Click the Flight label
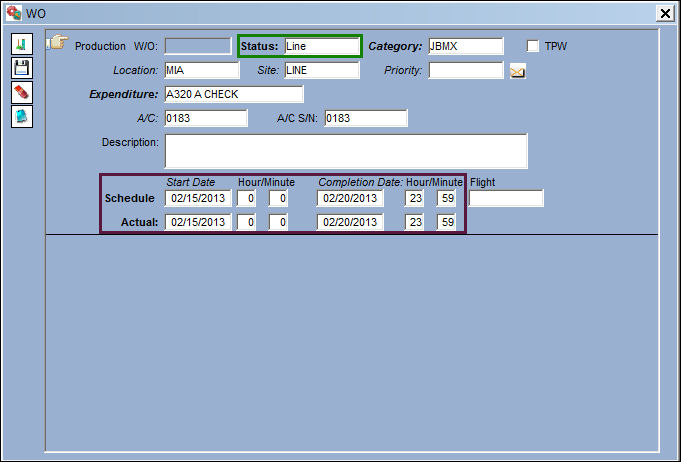The height and width of the screenshot is (462, 681). 483,182
